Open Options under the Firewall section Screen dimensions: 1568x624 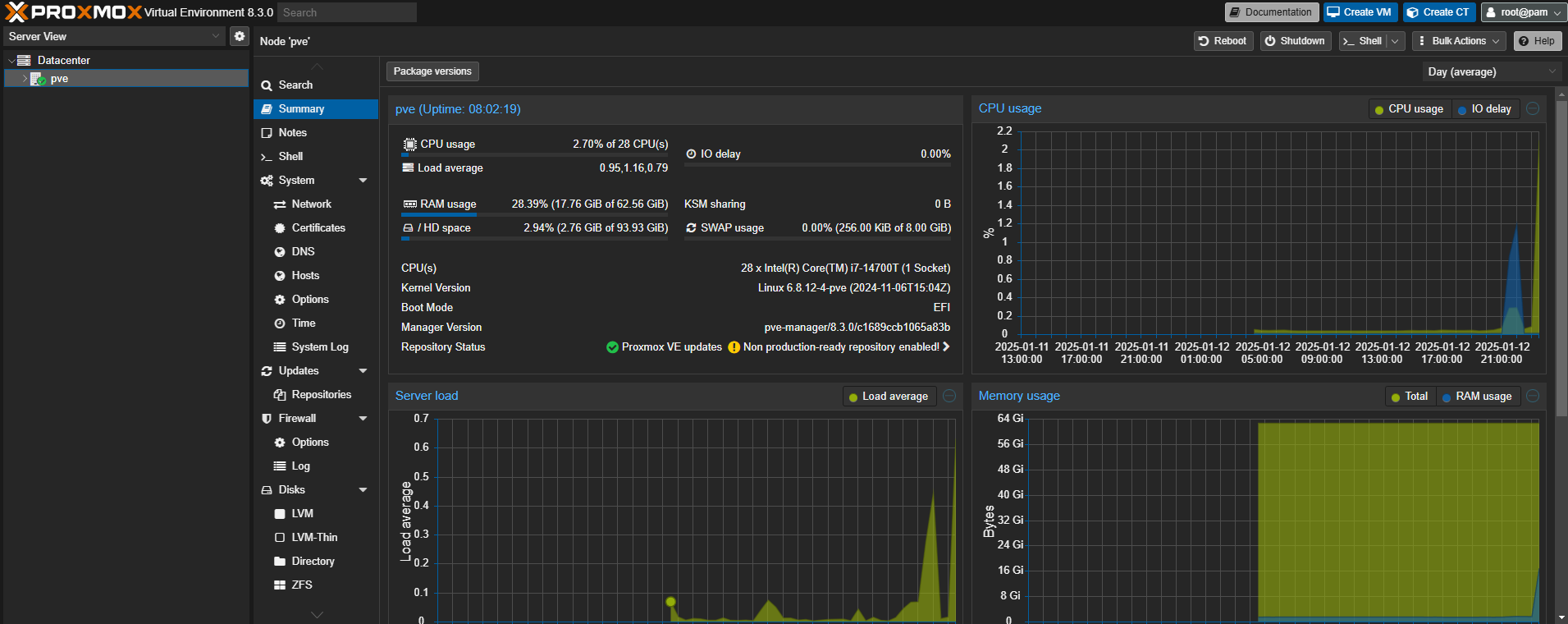[316, 443]
